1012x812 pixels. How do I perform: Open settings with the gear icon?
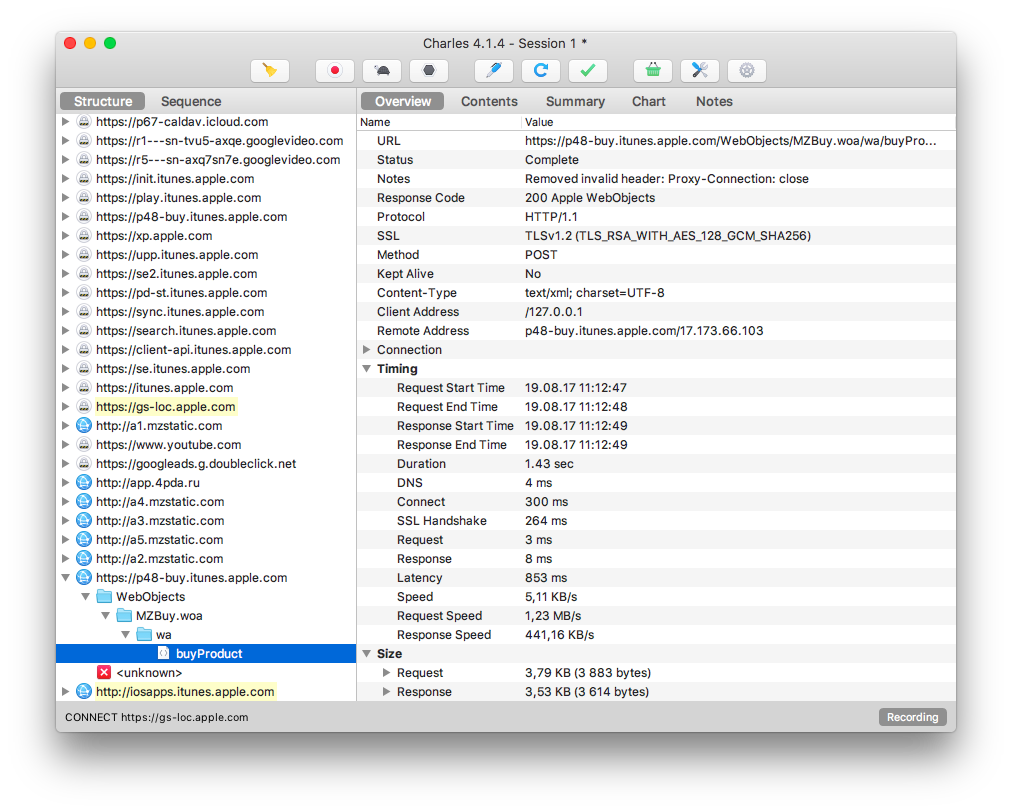pos(747,70)
